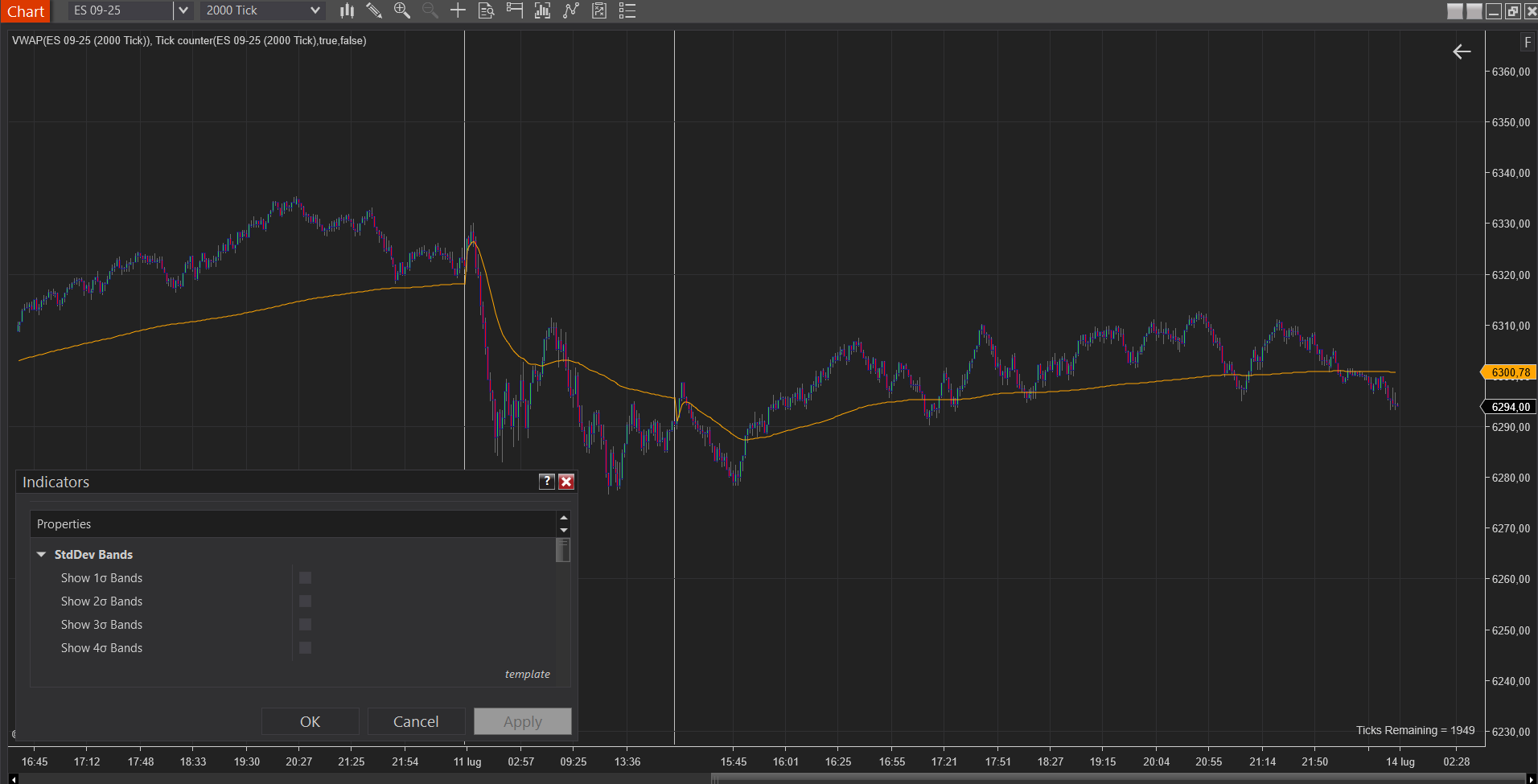Click the 6330,00 price axis label

[1511, 224]
